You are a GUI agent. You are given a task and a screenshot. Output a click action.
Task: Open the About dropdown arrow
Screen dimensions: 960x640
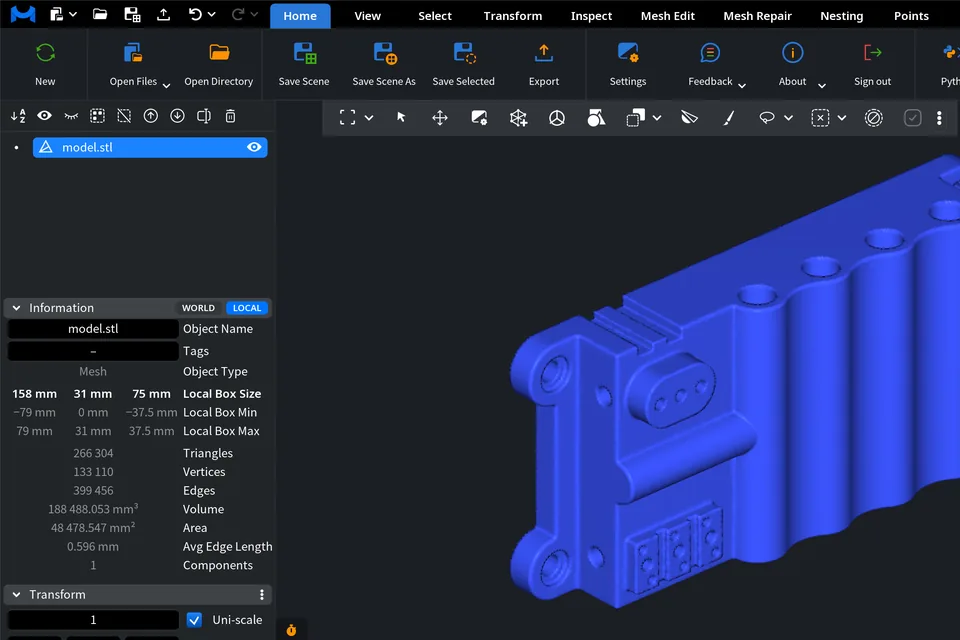tap(822, 86)
